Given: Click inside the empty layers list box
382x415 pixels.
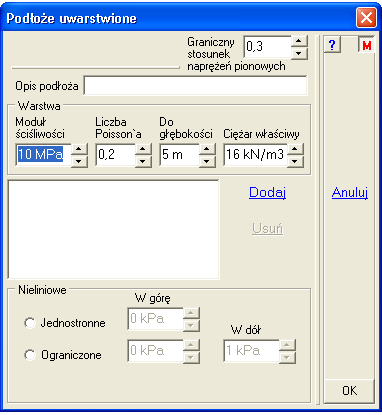Looking at the screenshot, I should click(113, 229).
